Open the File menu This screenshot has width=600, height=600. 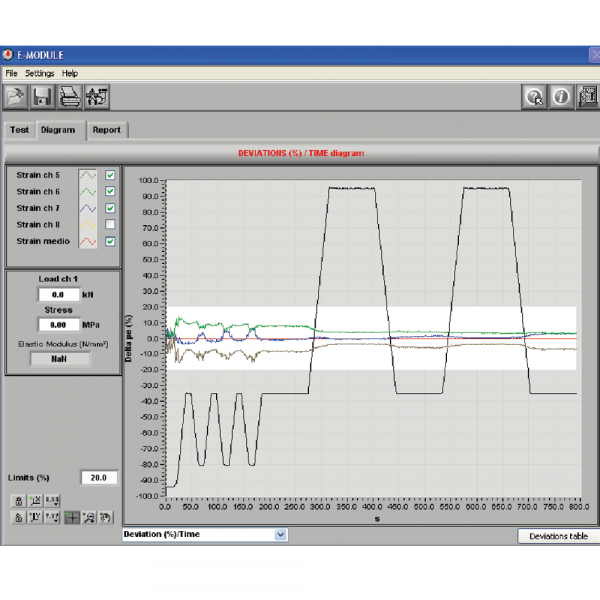point(11,73)
